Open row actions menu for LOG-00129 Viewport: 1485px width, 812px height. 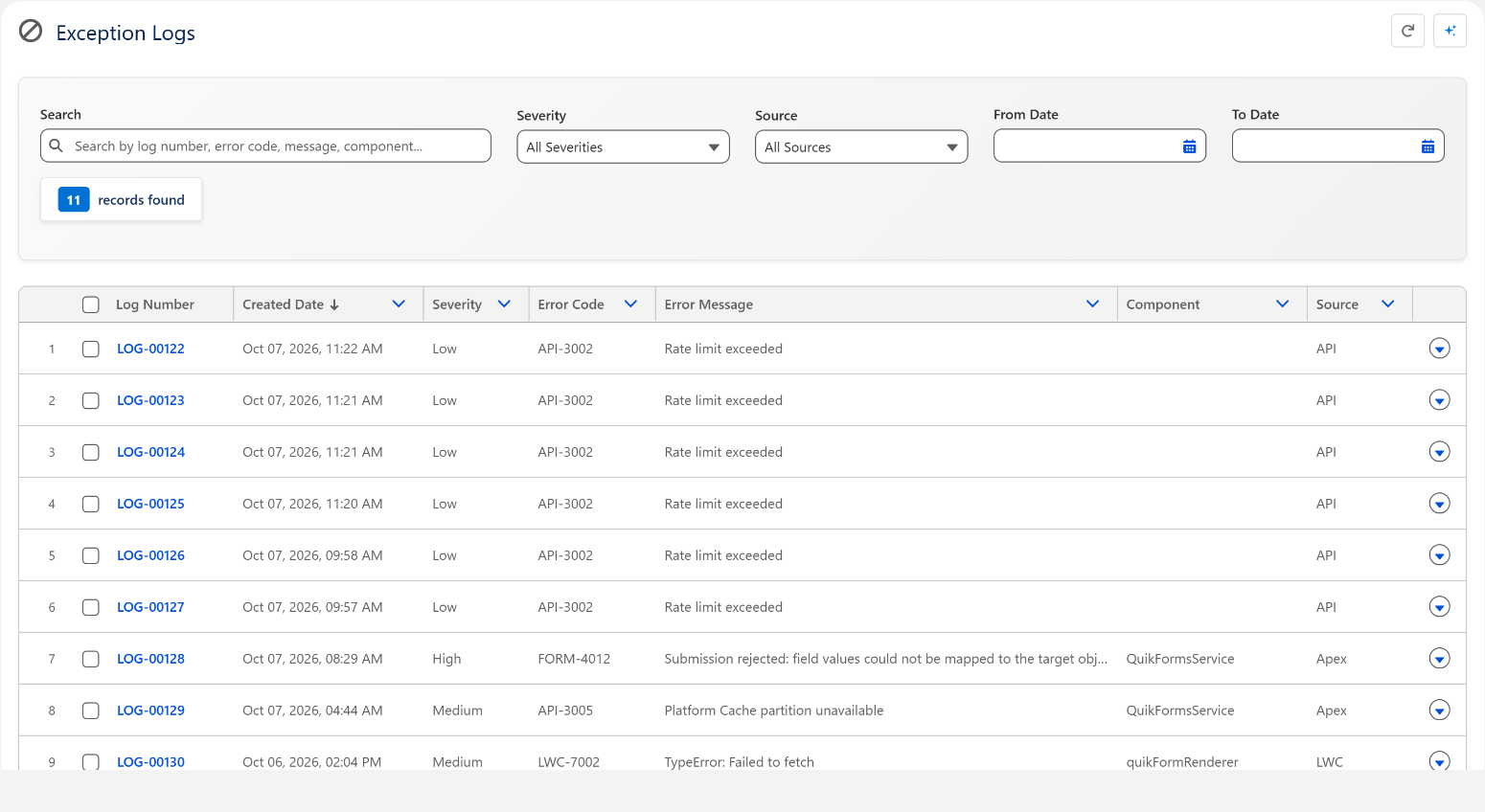[1439, 710]
